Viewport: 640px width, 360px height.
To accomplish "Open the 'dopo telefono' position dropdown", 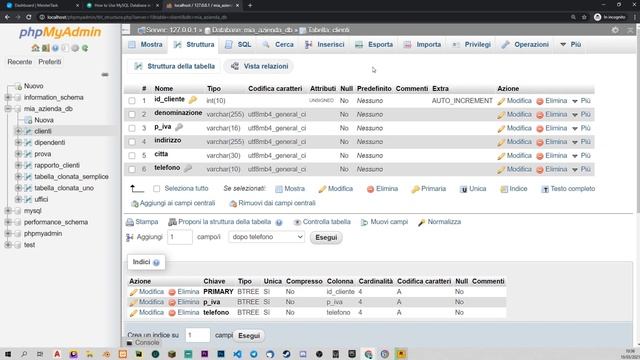I will [267, 237].
